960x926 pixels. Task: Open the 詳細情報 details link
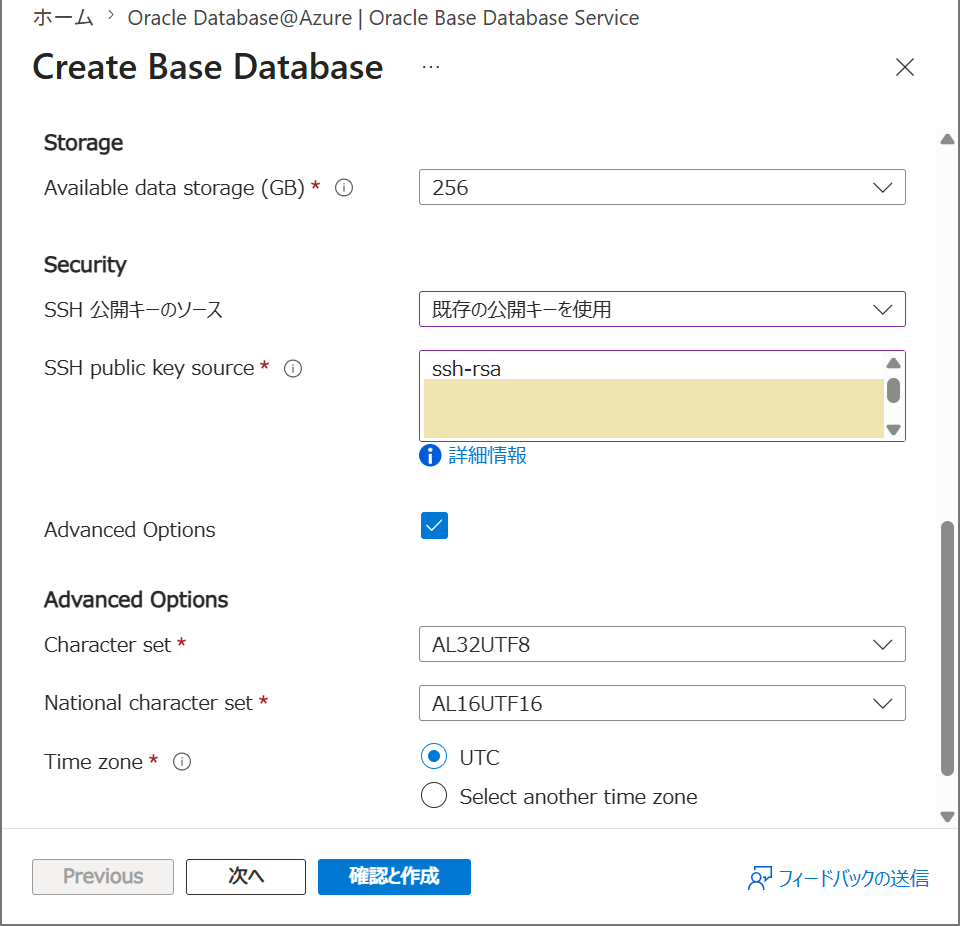pos(487,456)
